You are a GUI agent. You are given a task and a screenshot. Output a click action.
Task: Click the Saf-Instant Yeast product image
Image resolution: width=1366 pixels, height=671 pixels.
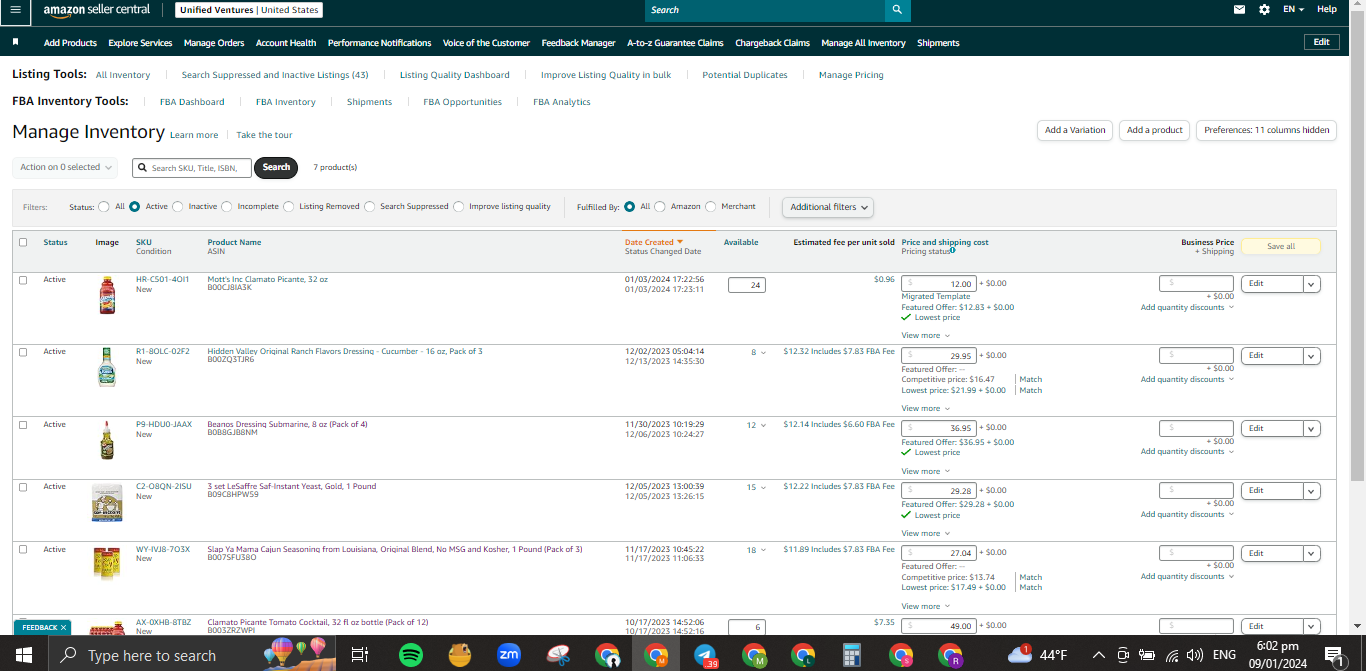[x=107, y=503]
